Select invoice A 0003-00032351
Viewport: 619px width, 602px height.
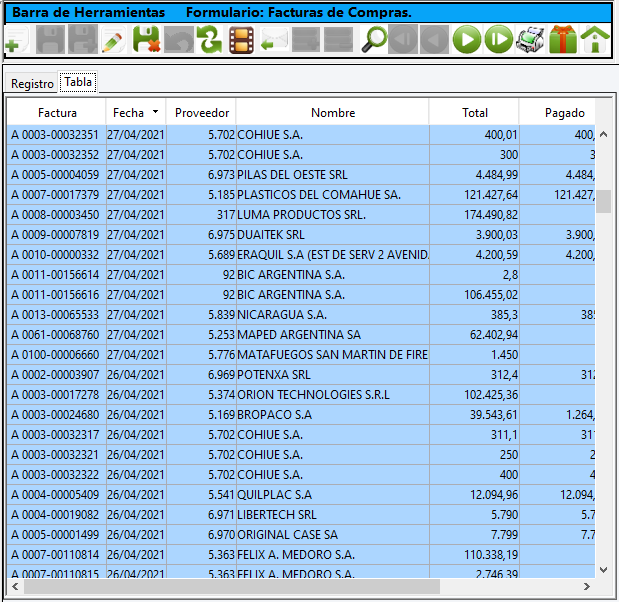coord(56,135)
